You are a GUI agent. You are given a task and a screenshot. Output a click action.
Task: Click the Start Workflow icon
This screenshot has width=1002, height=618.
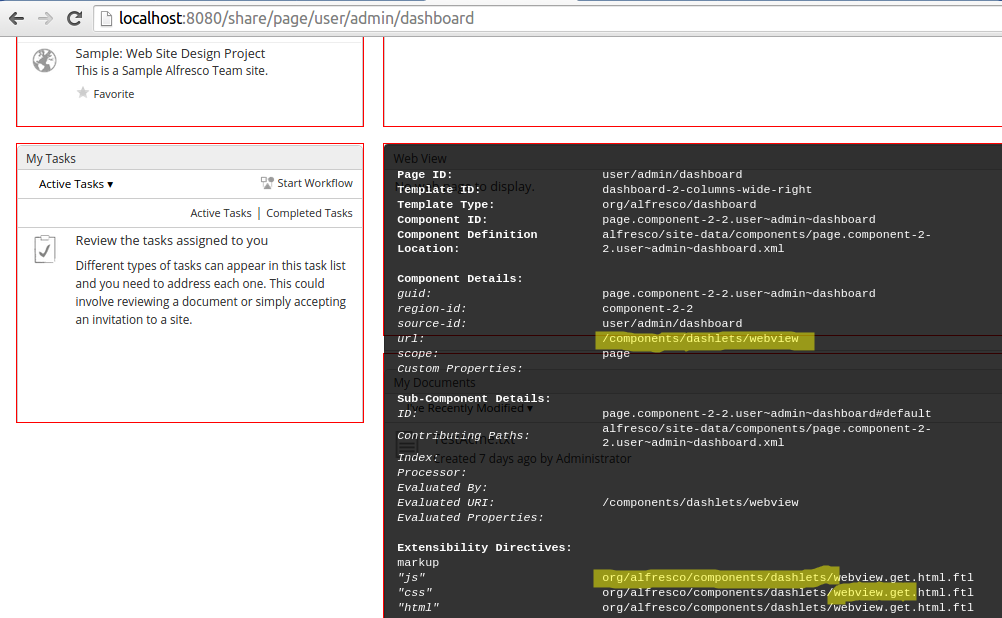pyautogui.click(x=267, y=183)
